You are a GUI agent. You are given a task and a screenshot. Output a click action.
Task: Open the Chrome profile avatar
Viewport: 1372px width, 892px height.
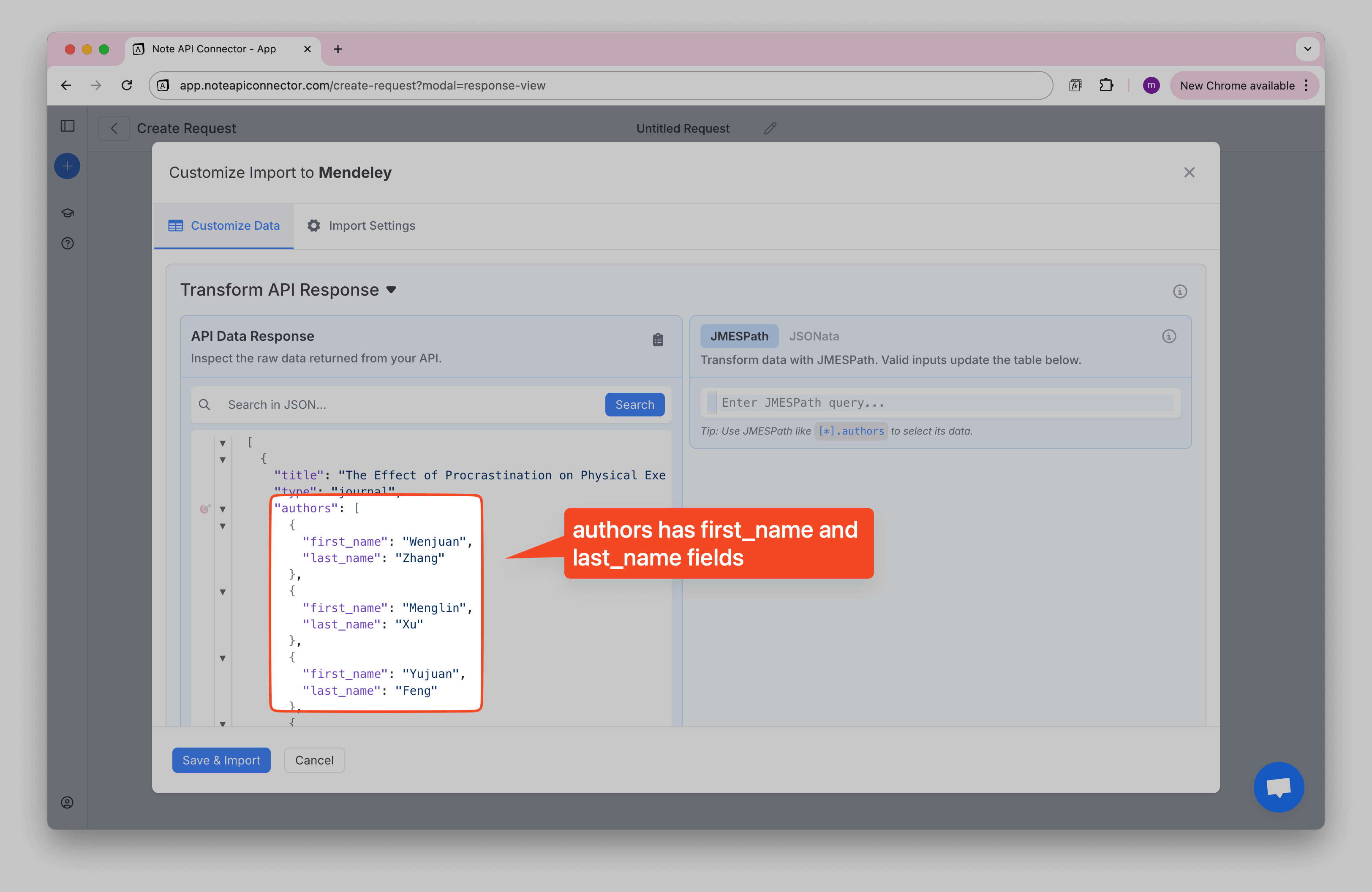[1151, 86]
